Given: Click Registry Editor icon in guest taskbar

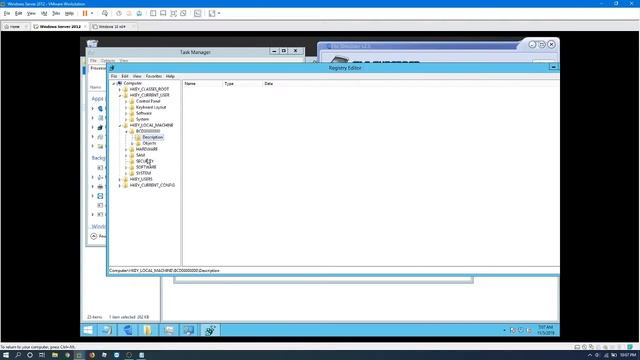Looking at the screenshot, I should tap(210, 330).
